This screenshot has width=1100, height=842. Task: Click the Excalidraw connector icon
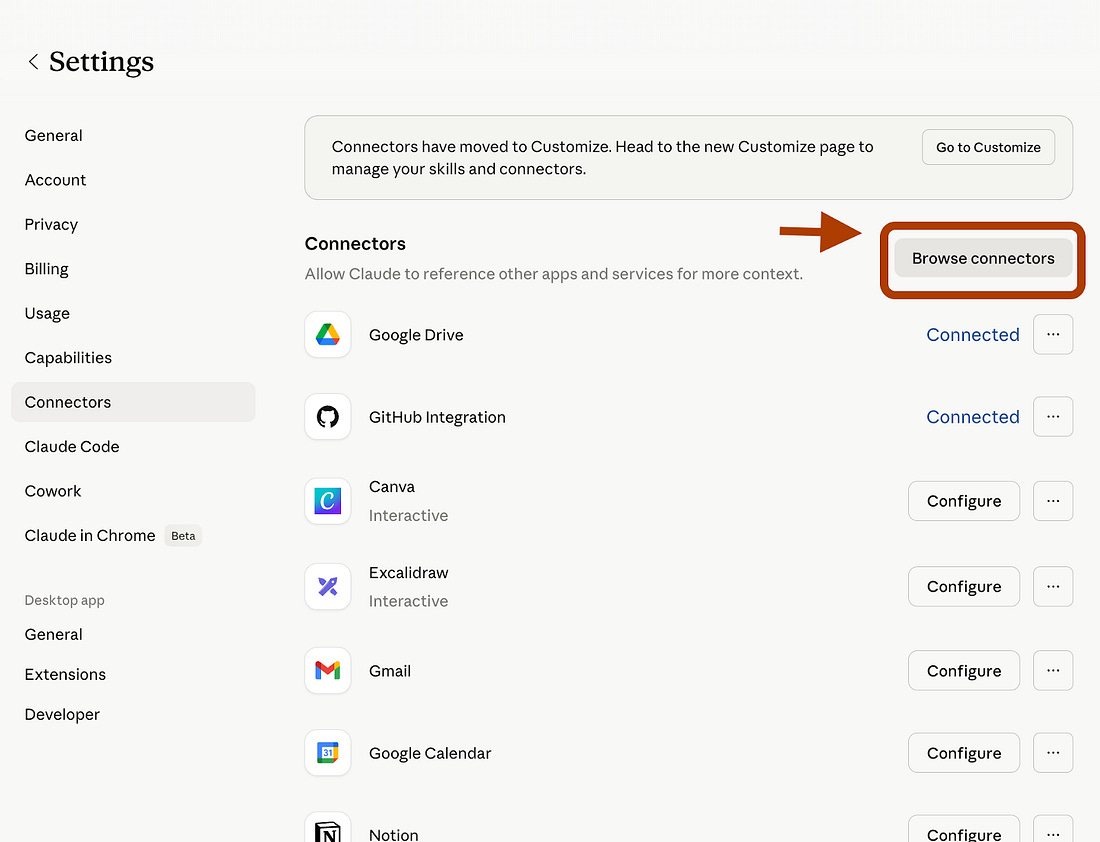click(x=328, y=586)
